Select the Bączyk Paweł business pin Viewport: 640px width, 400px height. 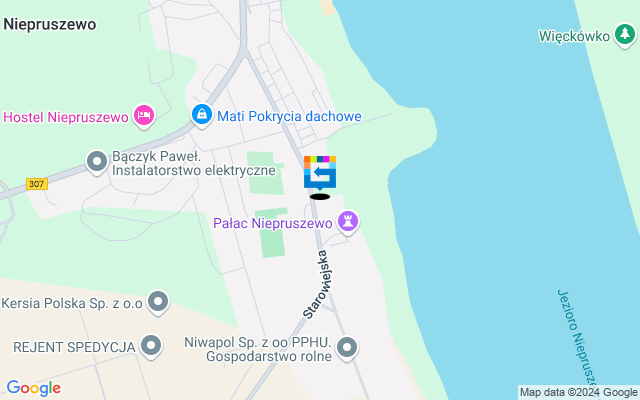97,162
